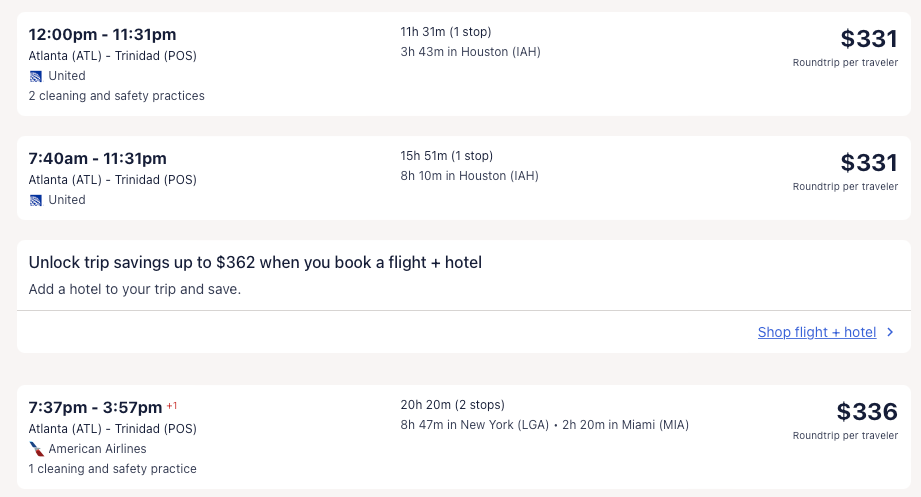Click the $331 price on the 11h 31m flight
Viewport: 921px width, 497px height.
click(869, 39)
